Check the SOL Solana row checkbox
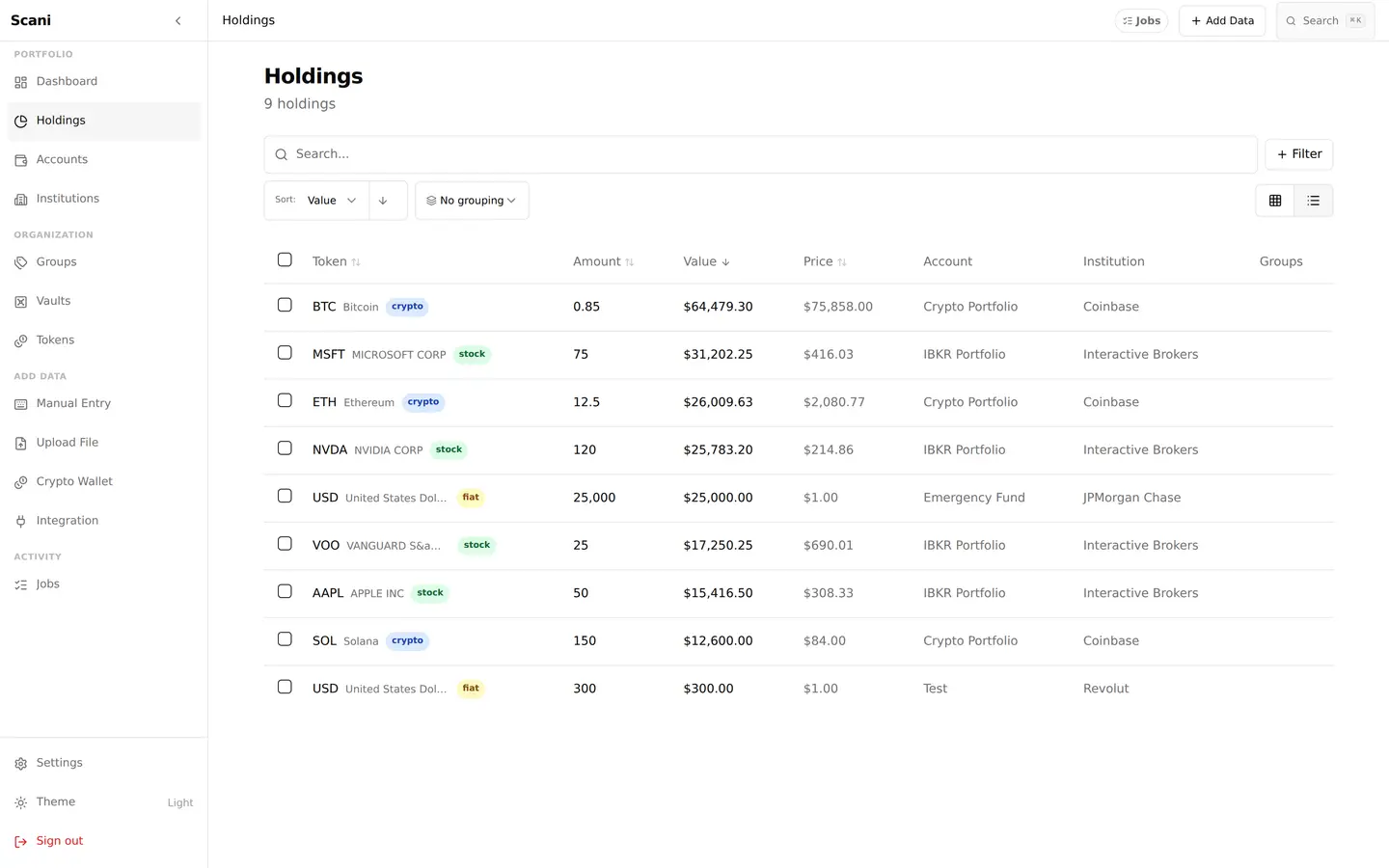 [285, 638]
